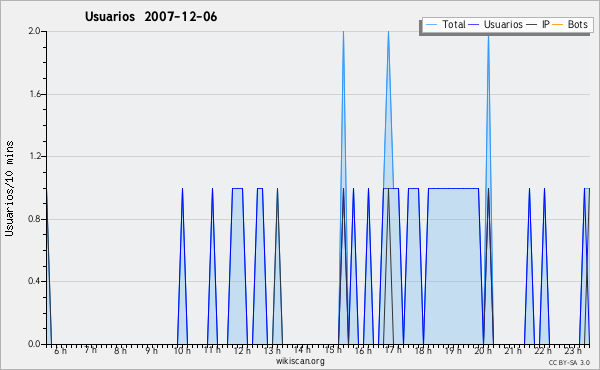Click the wikiscan.org text below the chart
Viewport: 600px width, 370px height.
pyautogui.click(x=300, y=361)
